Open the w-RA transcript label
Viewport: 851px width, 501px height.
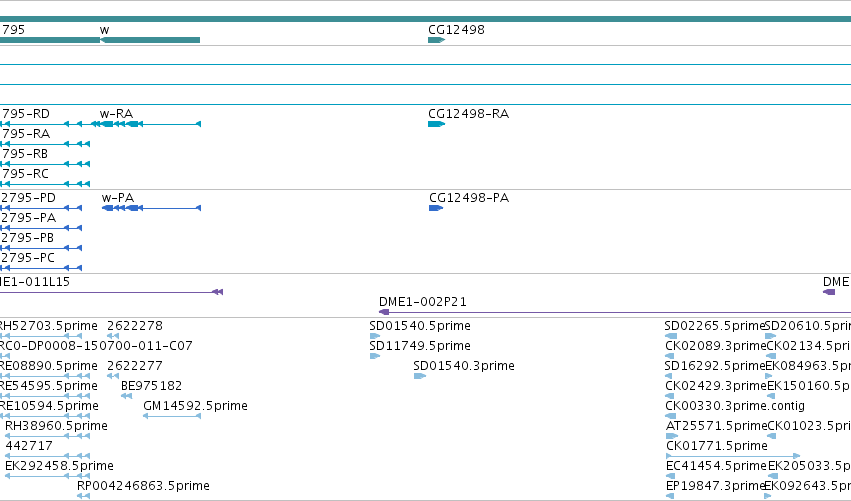pyautogui.click(x=116, y=113)
